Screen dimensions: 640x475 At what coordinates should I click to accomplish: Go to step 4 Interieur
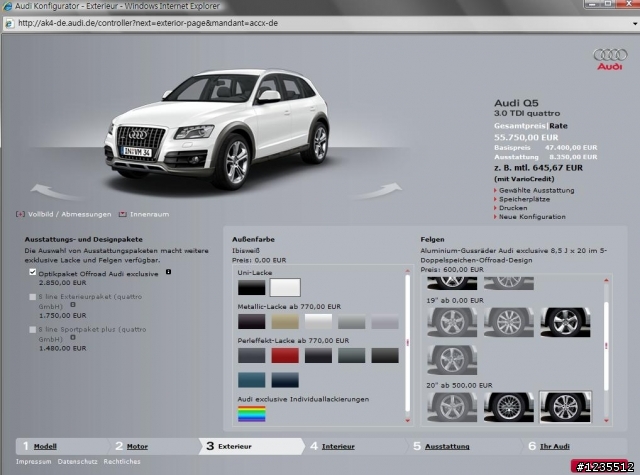[x=338, y=446]
